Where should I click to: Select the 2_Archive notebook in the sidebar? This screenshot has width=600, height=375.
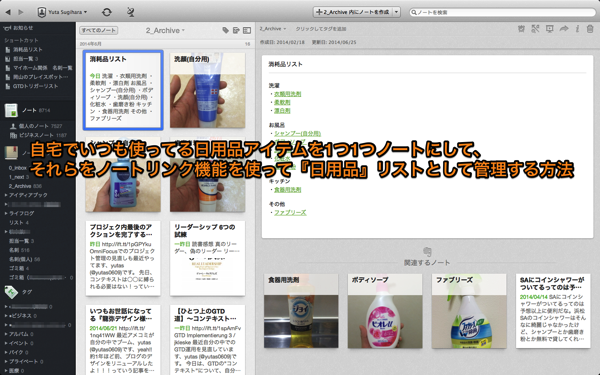click(25, 186)
